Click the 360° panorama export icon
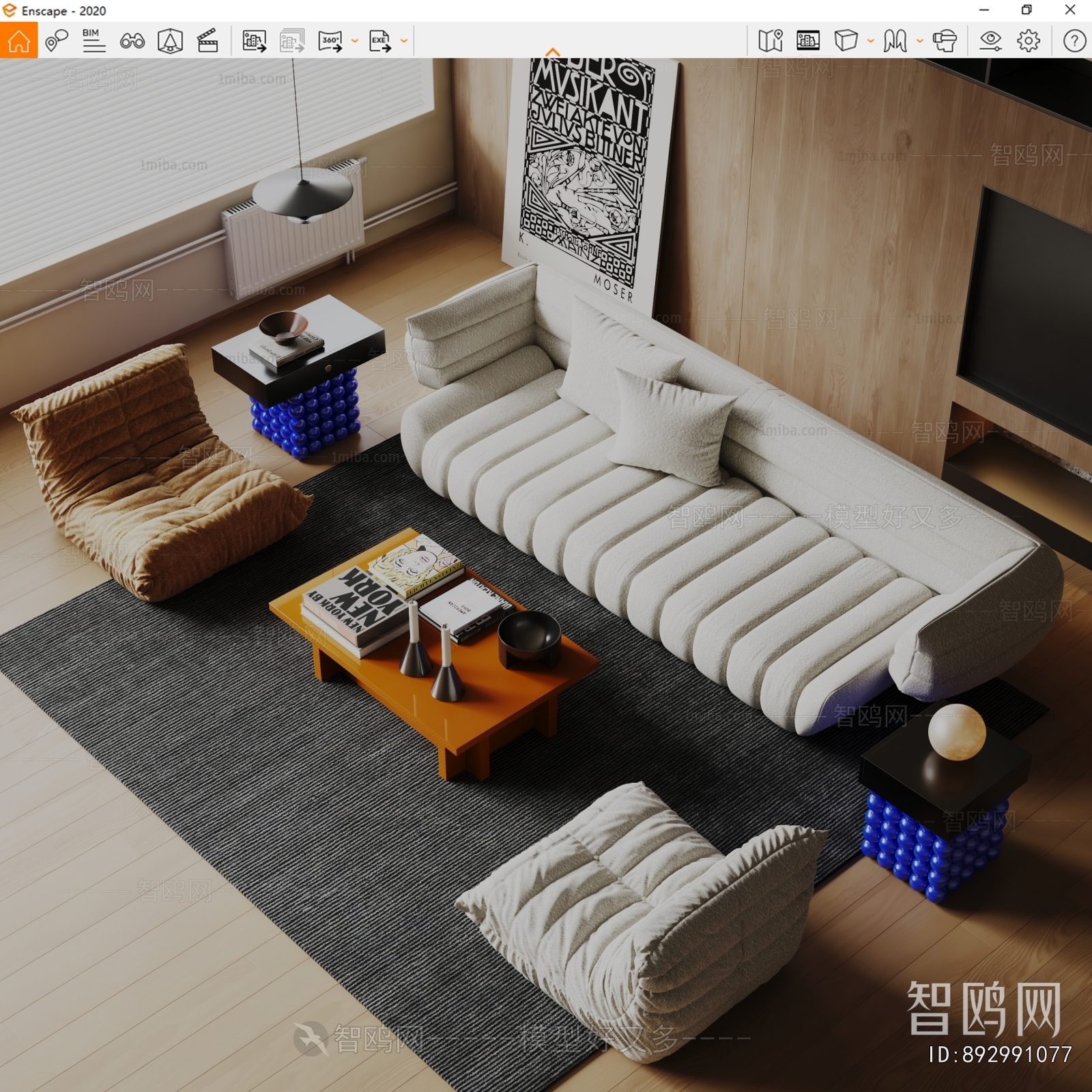1092x1092 pixels. [x=330, y=41]
